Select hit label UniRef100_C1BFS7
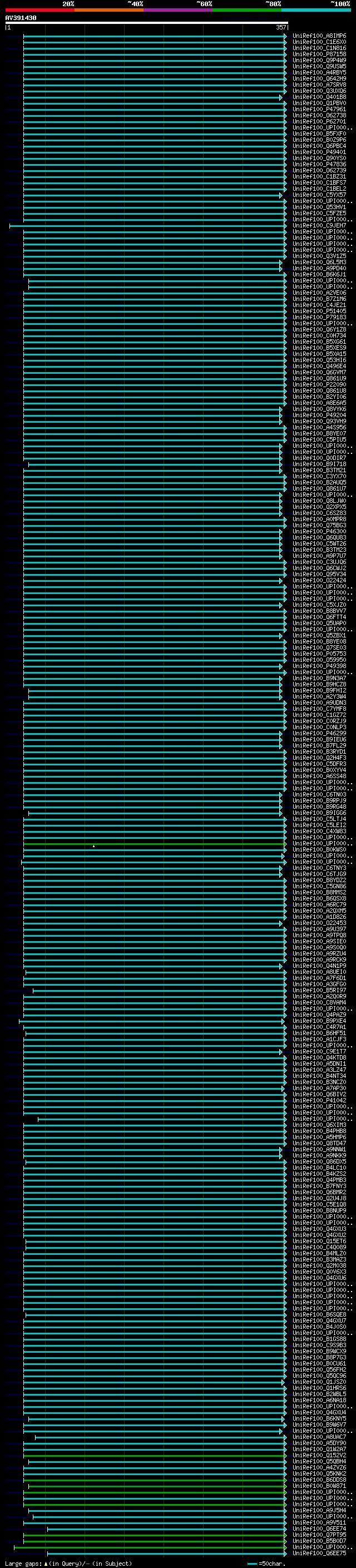The image size is (356, 1568). 319,182
